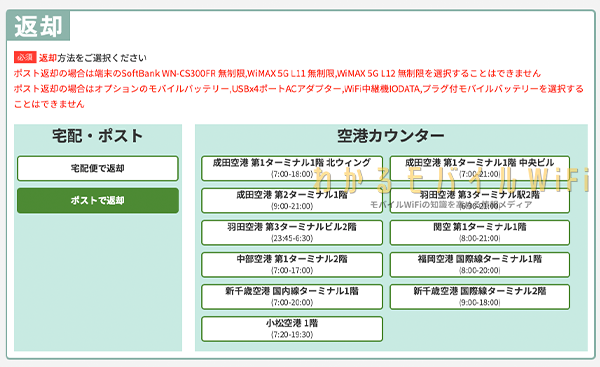Select 中部空港 第1ターミナル2階 counter
Screen dimensions: 600x367
point(292,265)
